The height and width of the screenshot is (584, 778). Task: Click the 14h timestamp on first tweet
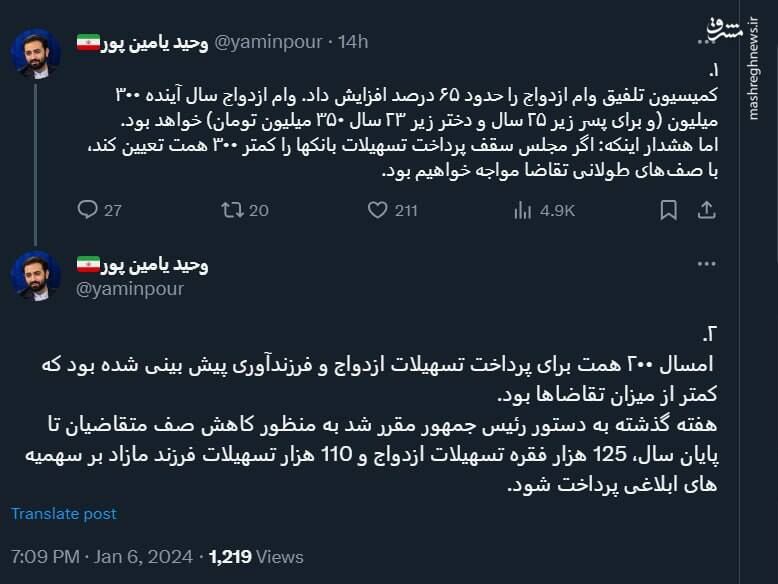tap(353, 42)
